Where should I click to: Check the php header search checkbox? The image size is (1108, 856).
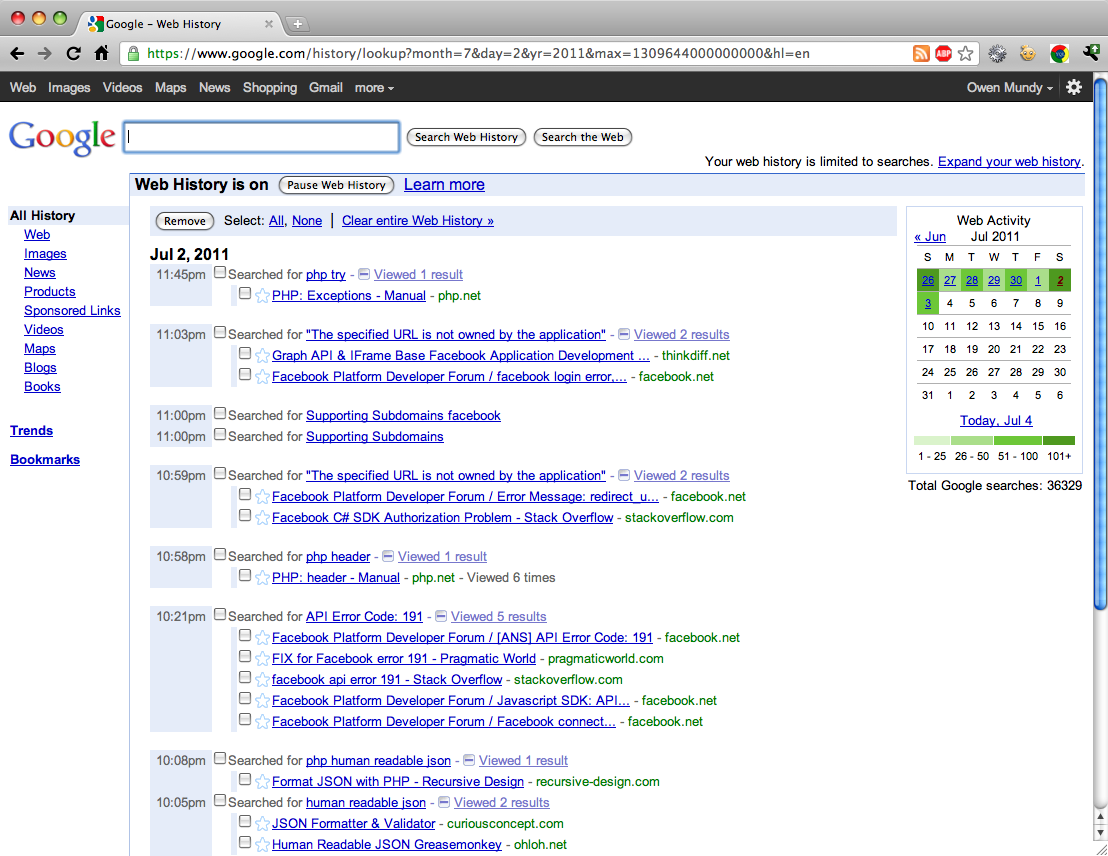(x=220, y=555)
